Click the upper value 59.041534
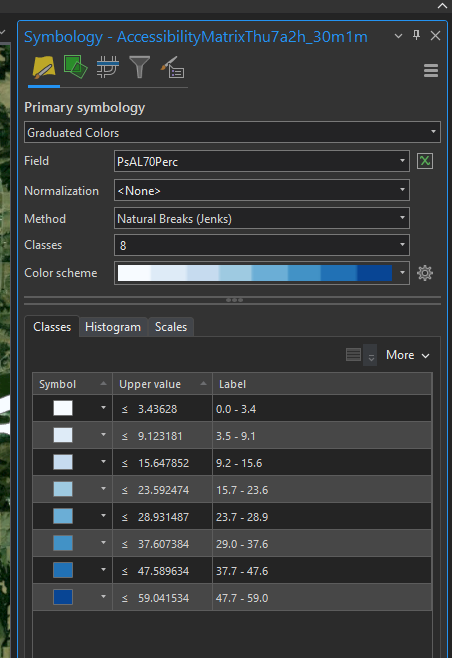Image resolution: width=452 pixels, height=658 pixels. click(163, 598)
